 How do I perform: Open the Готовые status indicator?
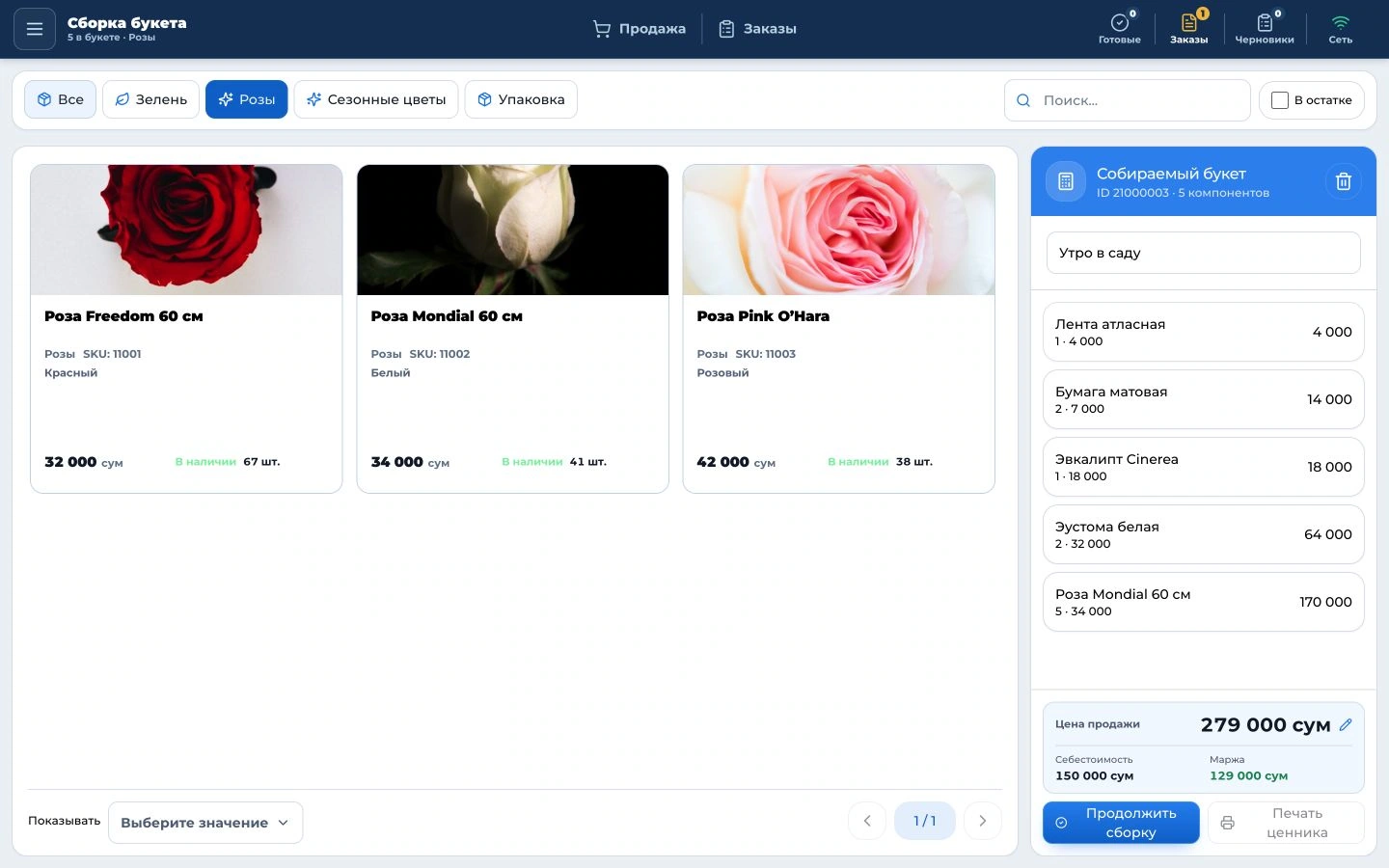point(1119,28)
